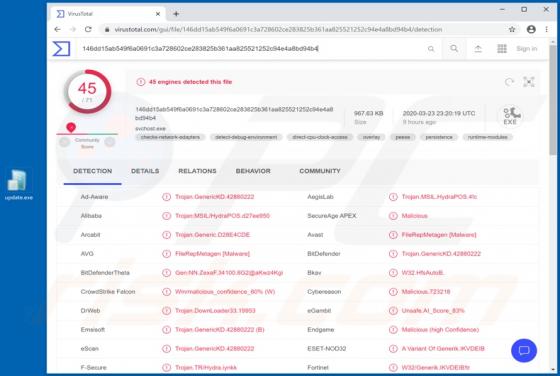This screenshot has width=560, height=376.
Task: Reload the page in Chrome
Action: tap(88, 29)
